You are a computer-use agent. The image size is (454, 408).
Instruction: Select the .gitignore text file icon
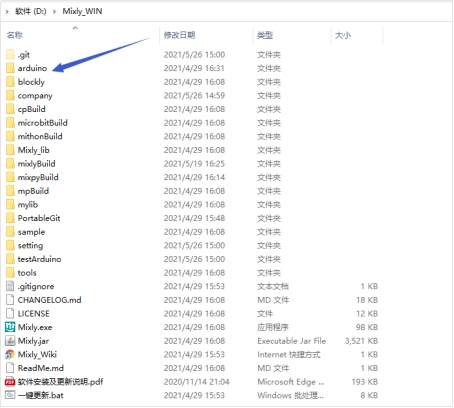coord(10,286)
